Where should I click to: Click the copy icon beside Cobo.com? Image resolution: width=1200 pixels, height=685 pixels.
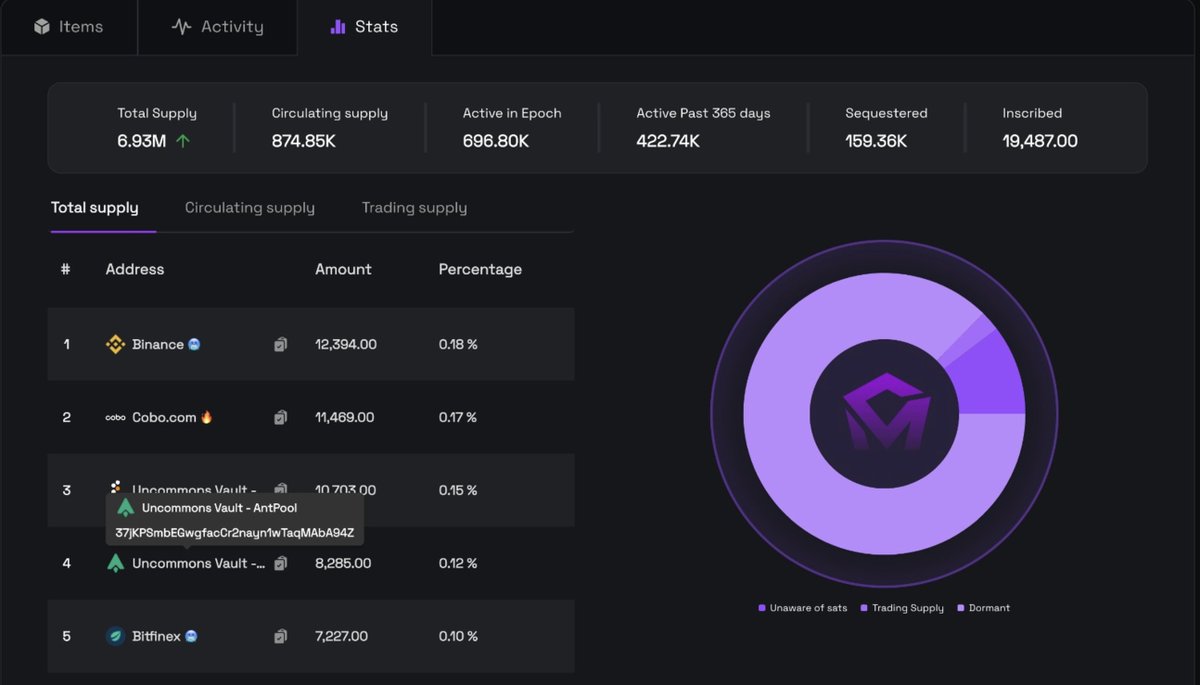pyautogui.click(x=280, y=417)
